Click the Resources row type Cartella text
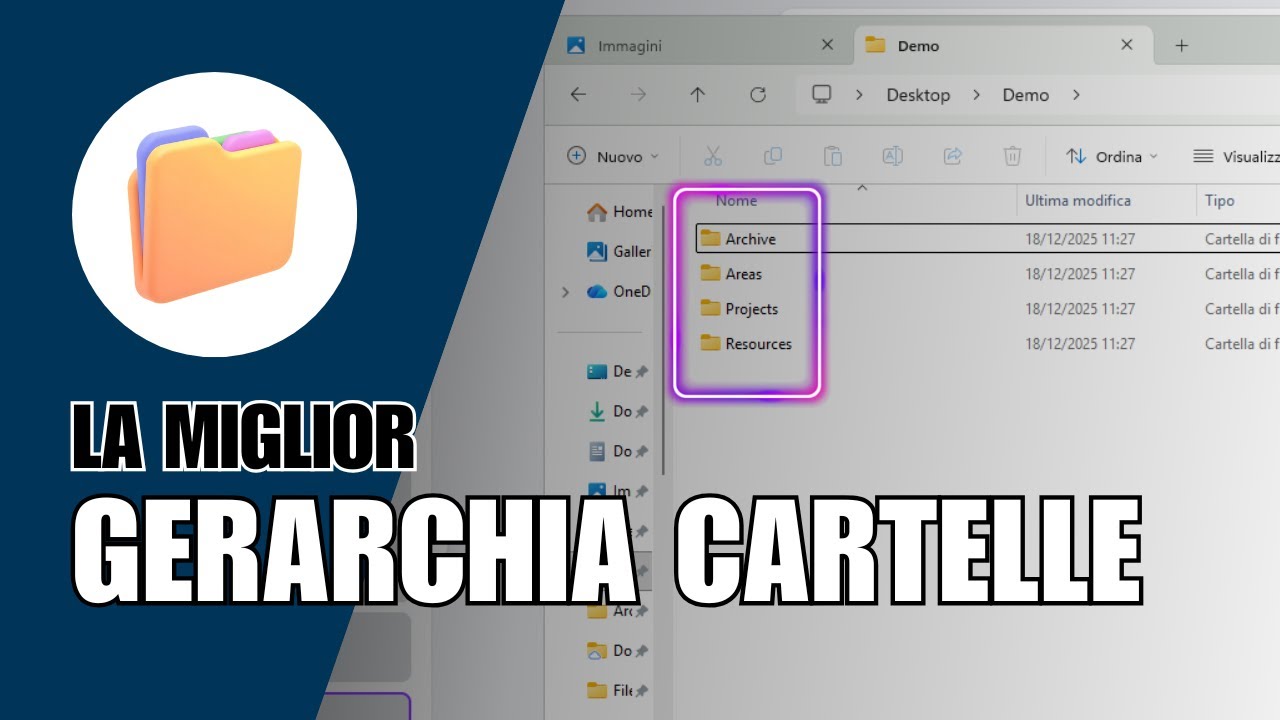 (x=1242, y=344)
